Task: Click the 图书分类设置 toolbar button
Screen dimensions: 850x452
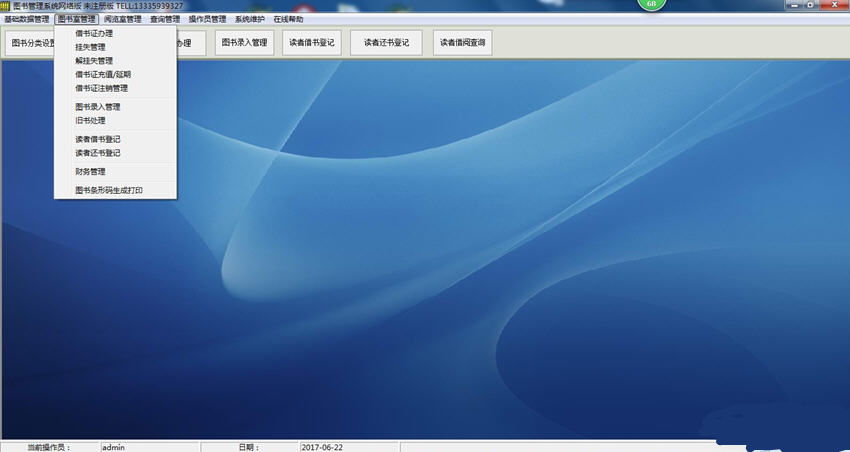Action: [30, 43]
